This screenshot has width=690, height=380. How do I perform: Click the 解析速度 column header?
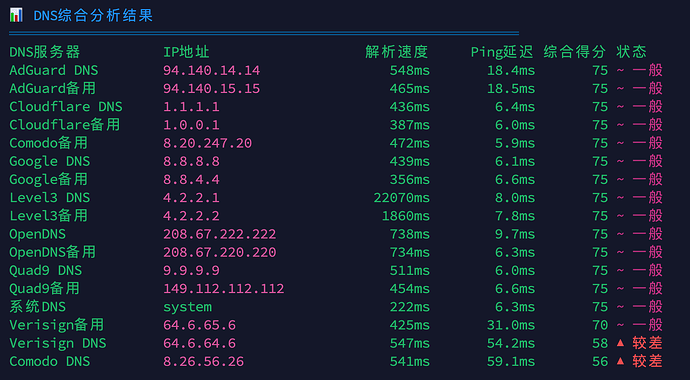[x=396, y=52]
